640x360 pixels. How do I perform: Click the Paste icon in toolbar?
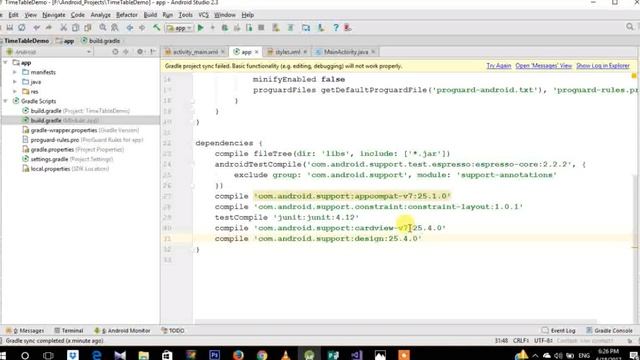(x=87, y=28)
